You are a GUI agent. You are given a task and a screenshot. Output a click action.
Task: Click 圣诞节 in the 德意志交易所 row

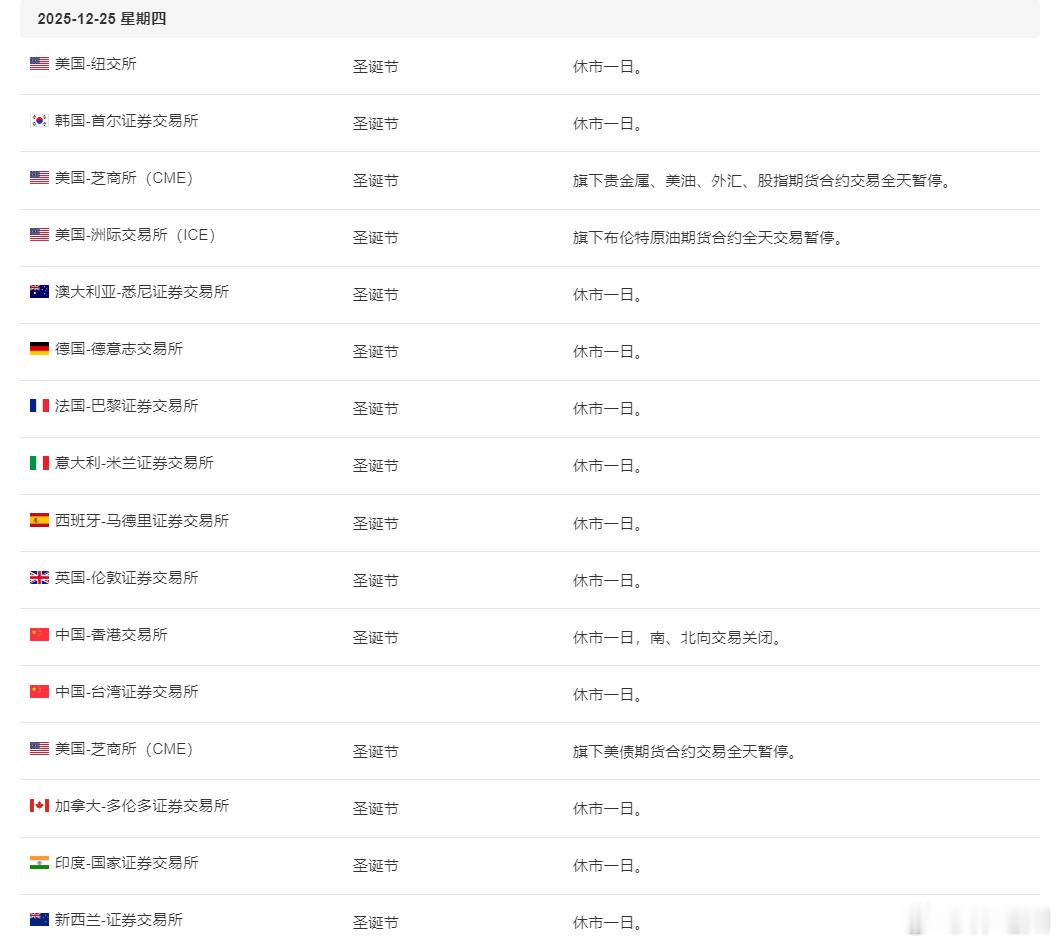pos(376,351)
